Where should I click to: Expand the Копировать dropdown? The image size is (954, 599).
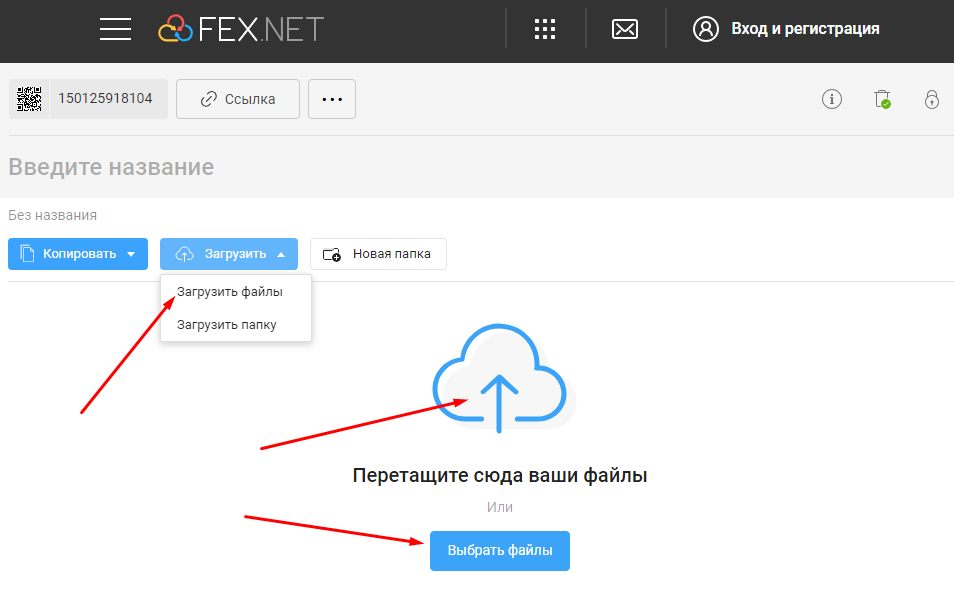click(x=78, y=254)
